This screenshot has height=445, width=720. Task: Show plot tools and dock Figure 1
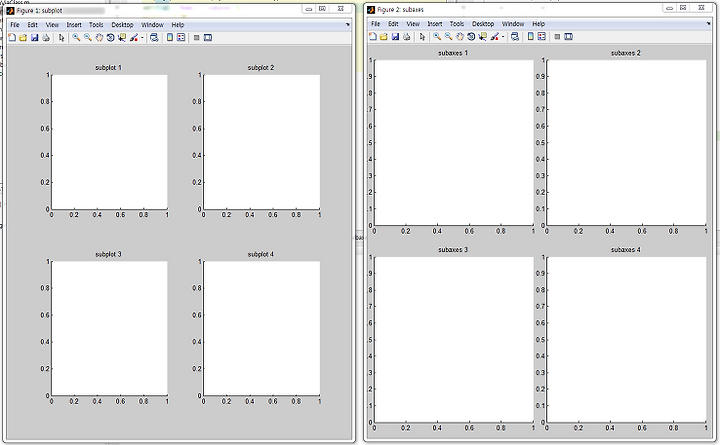(x=208, y=38)
